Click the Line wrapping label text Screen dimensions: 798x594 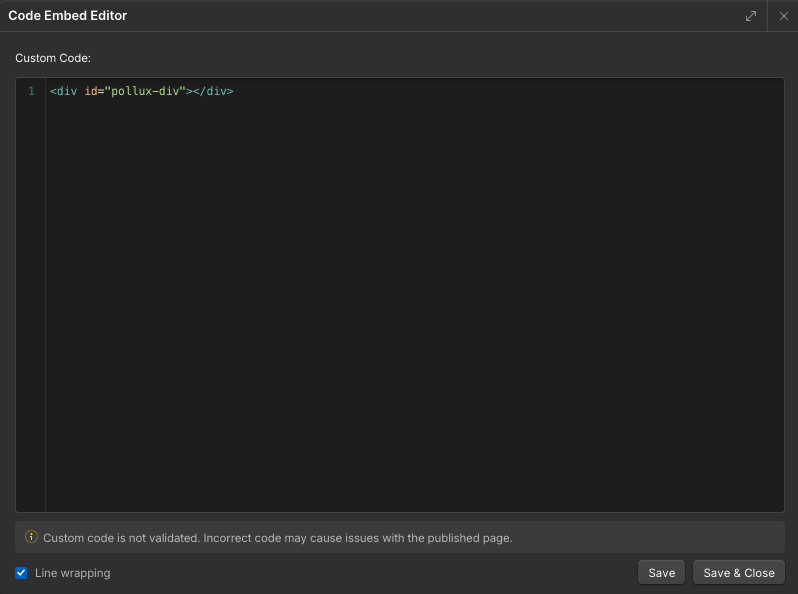tap(72, 573)
